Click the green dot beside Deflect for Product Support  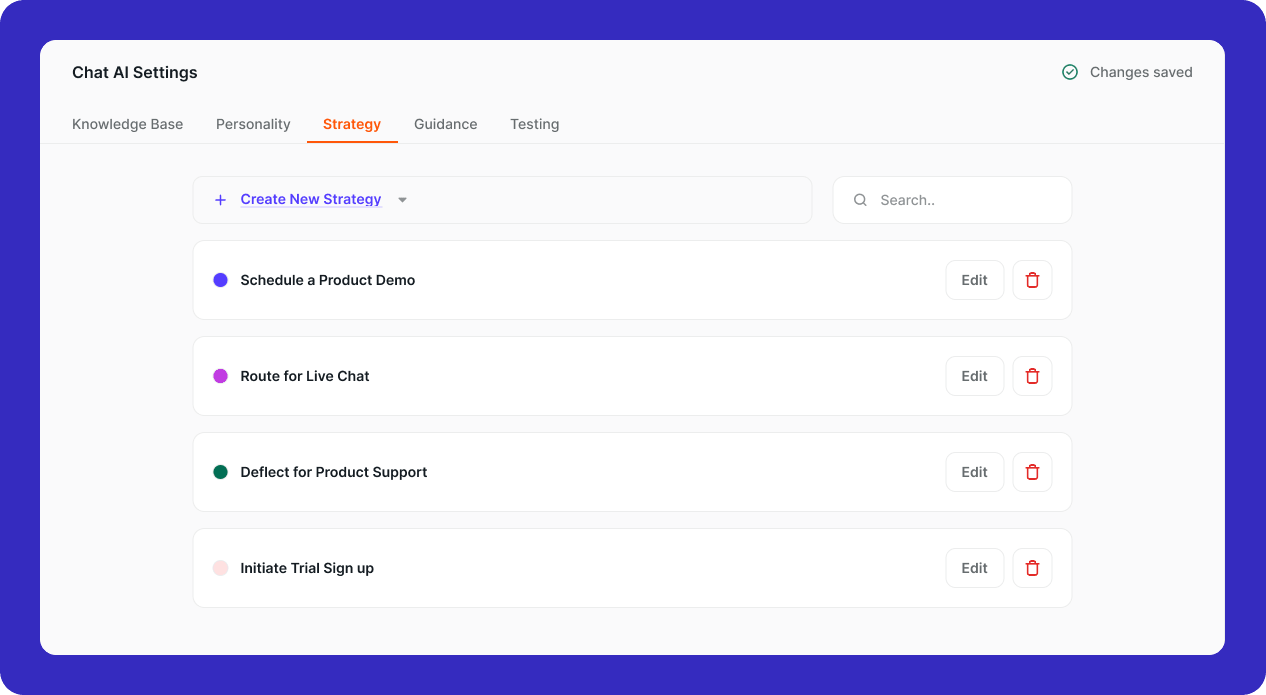(220, 472)
